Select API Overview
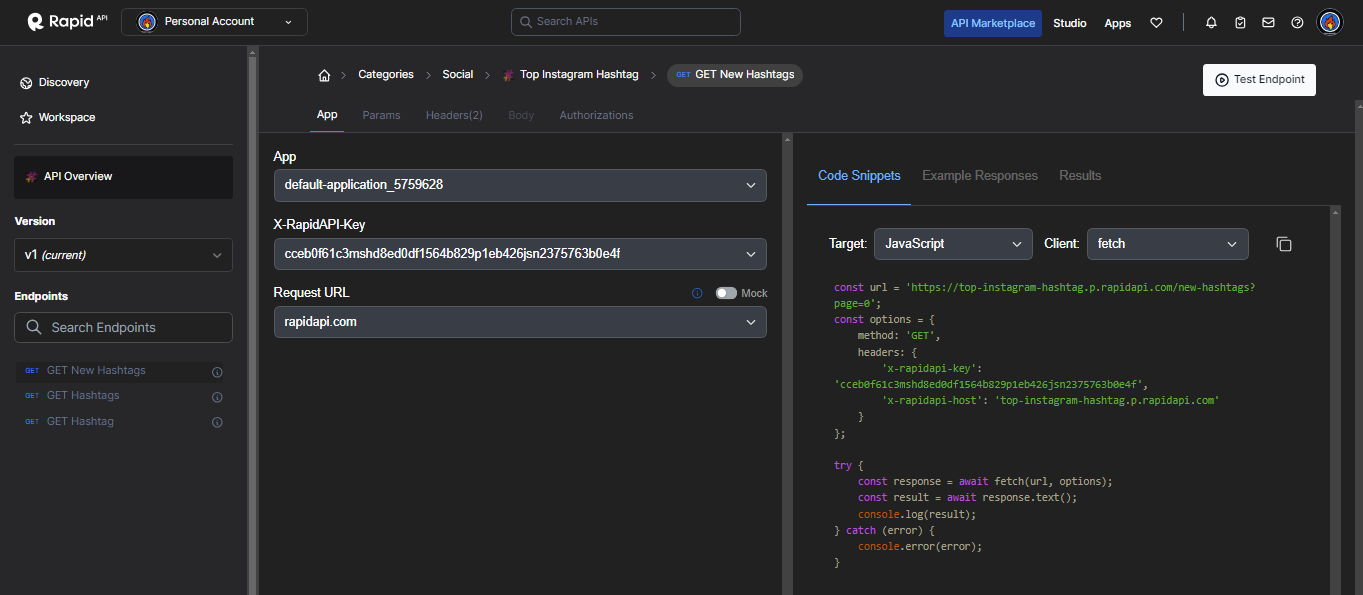Screen dimensions: 1363x595 123,177
